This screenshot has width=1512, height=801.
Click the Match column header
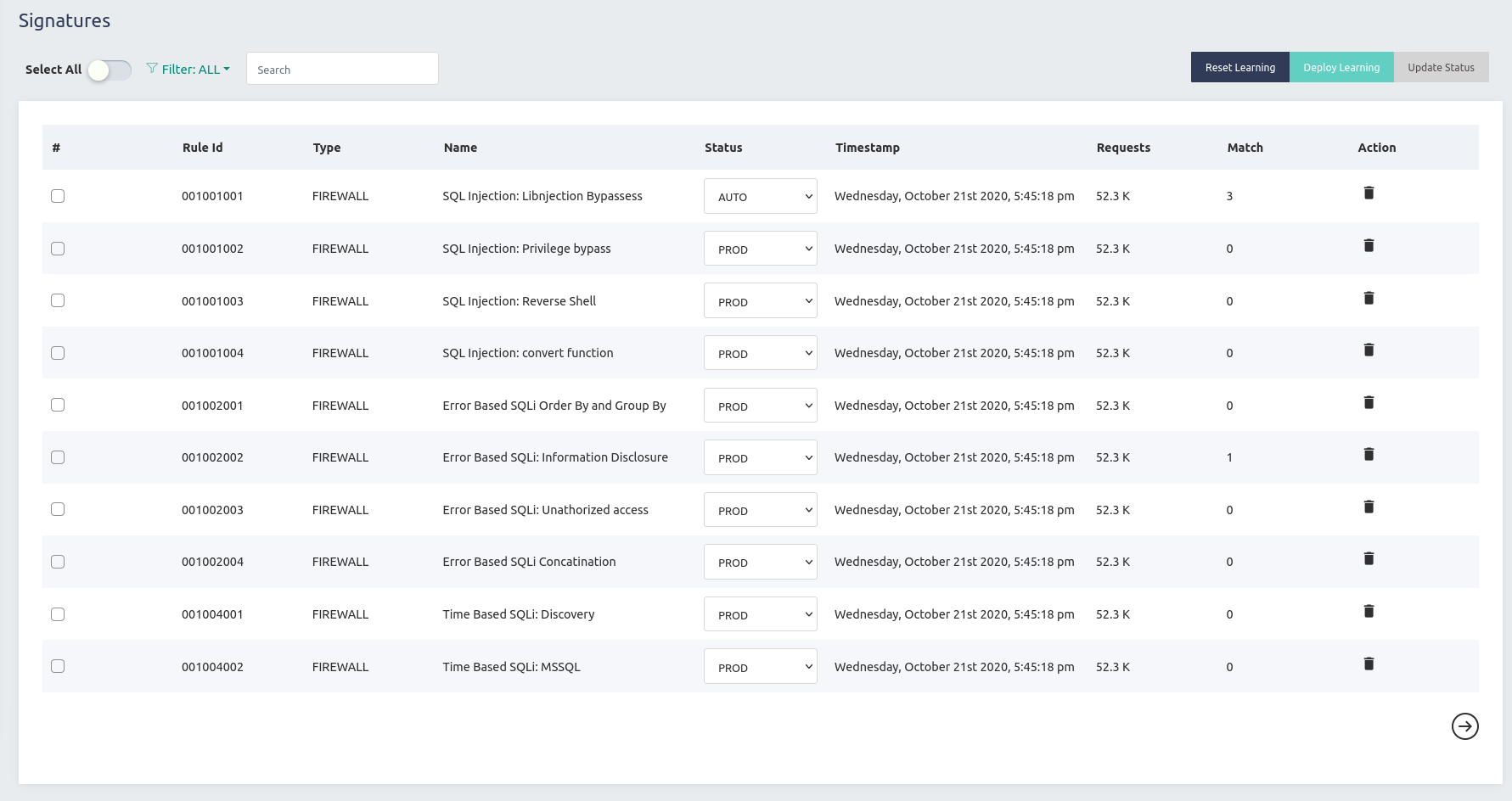1245,148
